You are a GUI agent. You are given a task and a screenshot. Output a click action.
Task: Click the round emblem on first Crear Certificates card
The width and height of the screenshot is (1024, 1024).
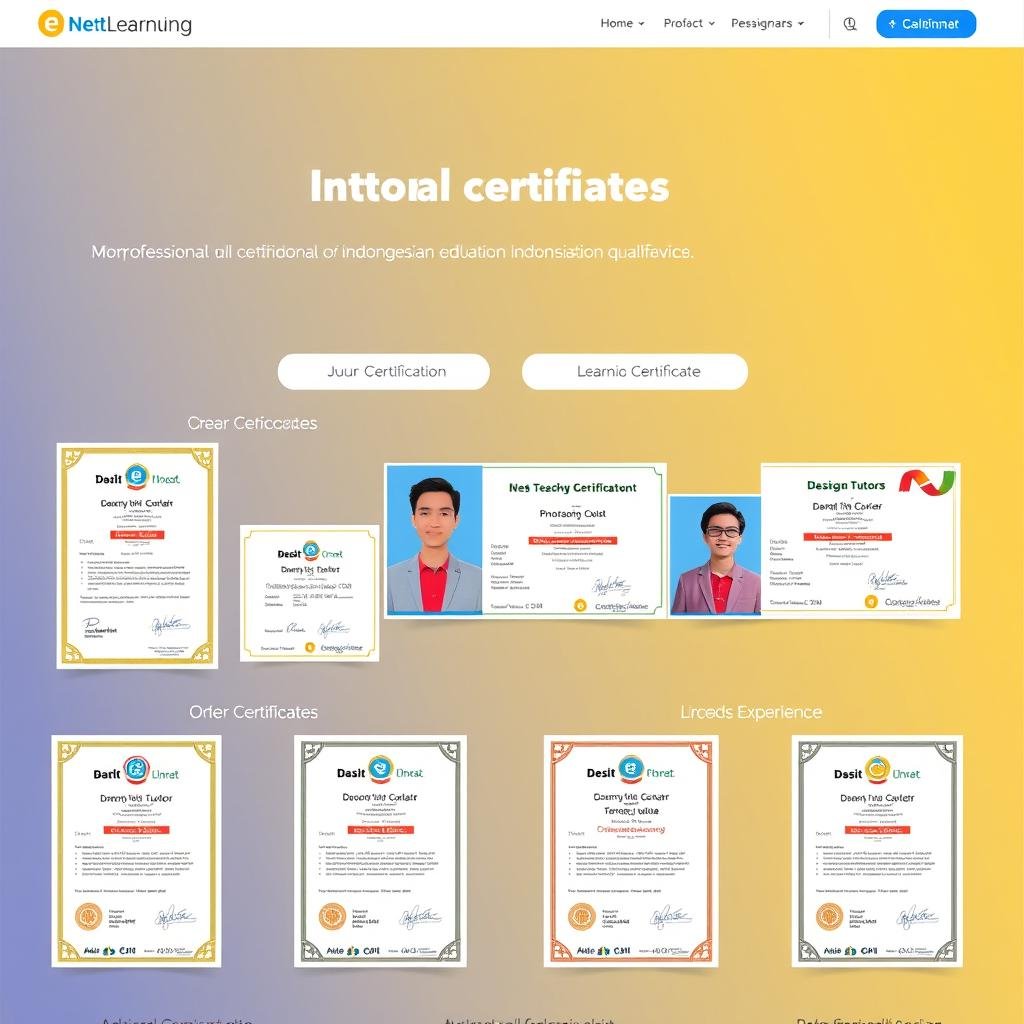click(137, 478)
